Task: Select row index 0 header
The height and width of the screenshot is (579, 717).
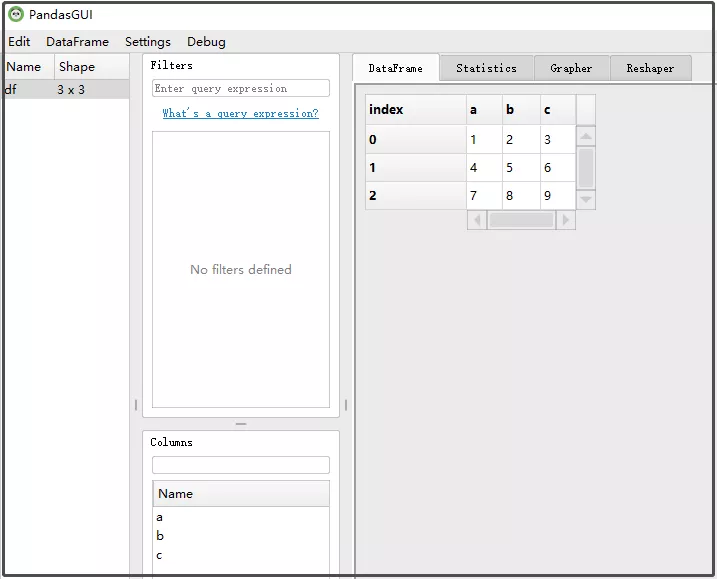Action: point(416,139)
